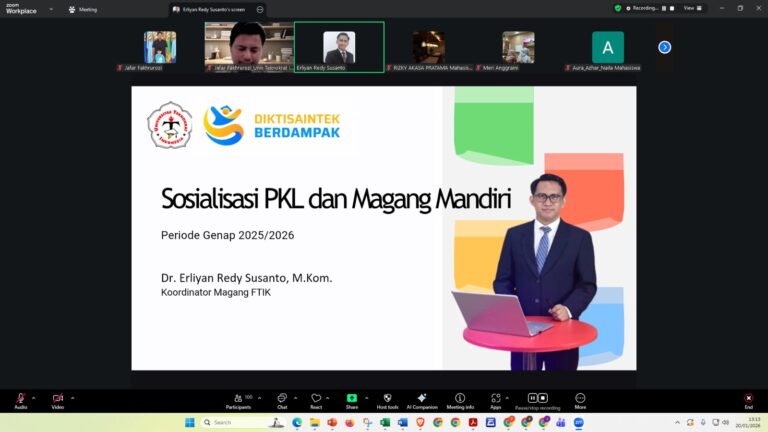Viewport: 768px width, 432px height.
Task: Open File Explorer from taskbar
Action: 314,422
